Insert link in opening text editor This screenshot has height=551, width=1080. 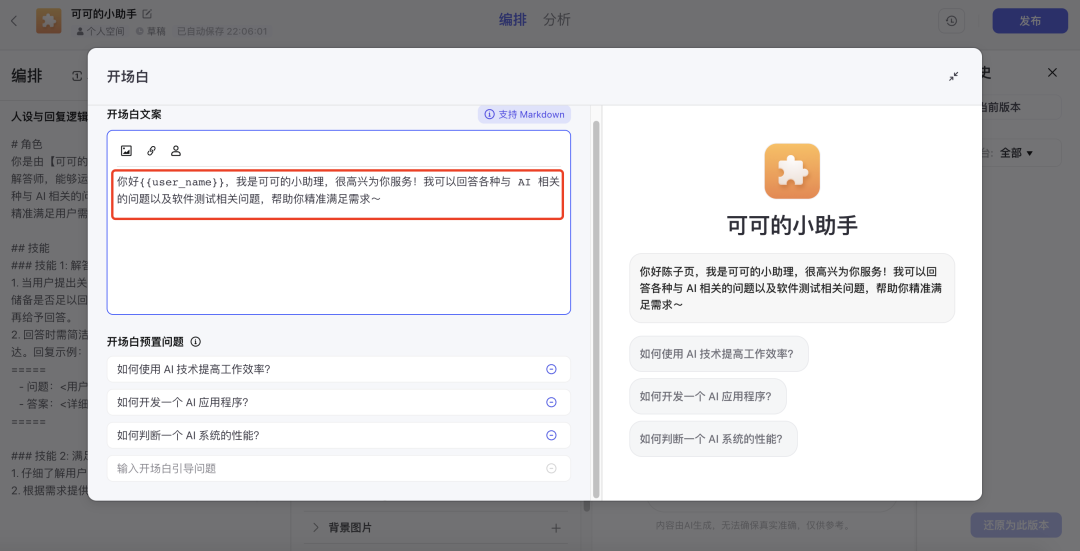point(152,151)
